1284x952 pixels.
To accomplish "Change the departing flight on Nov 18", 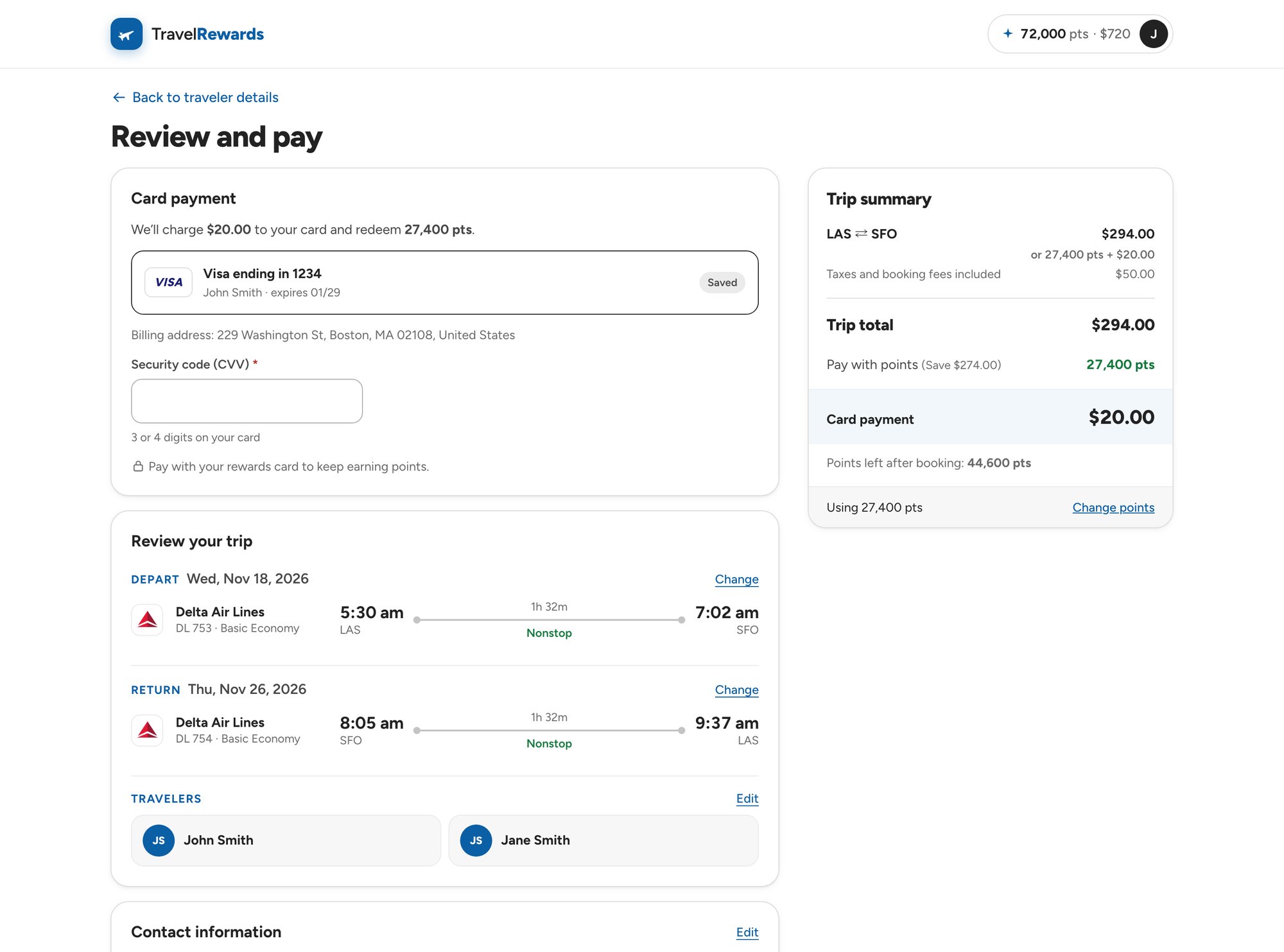I will pyautogui.click(x=736, y=579).
